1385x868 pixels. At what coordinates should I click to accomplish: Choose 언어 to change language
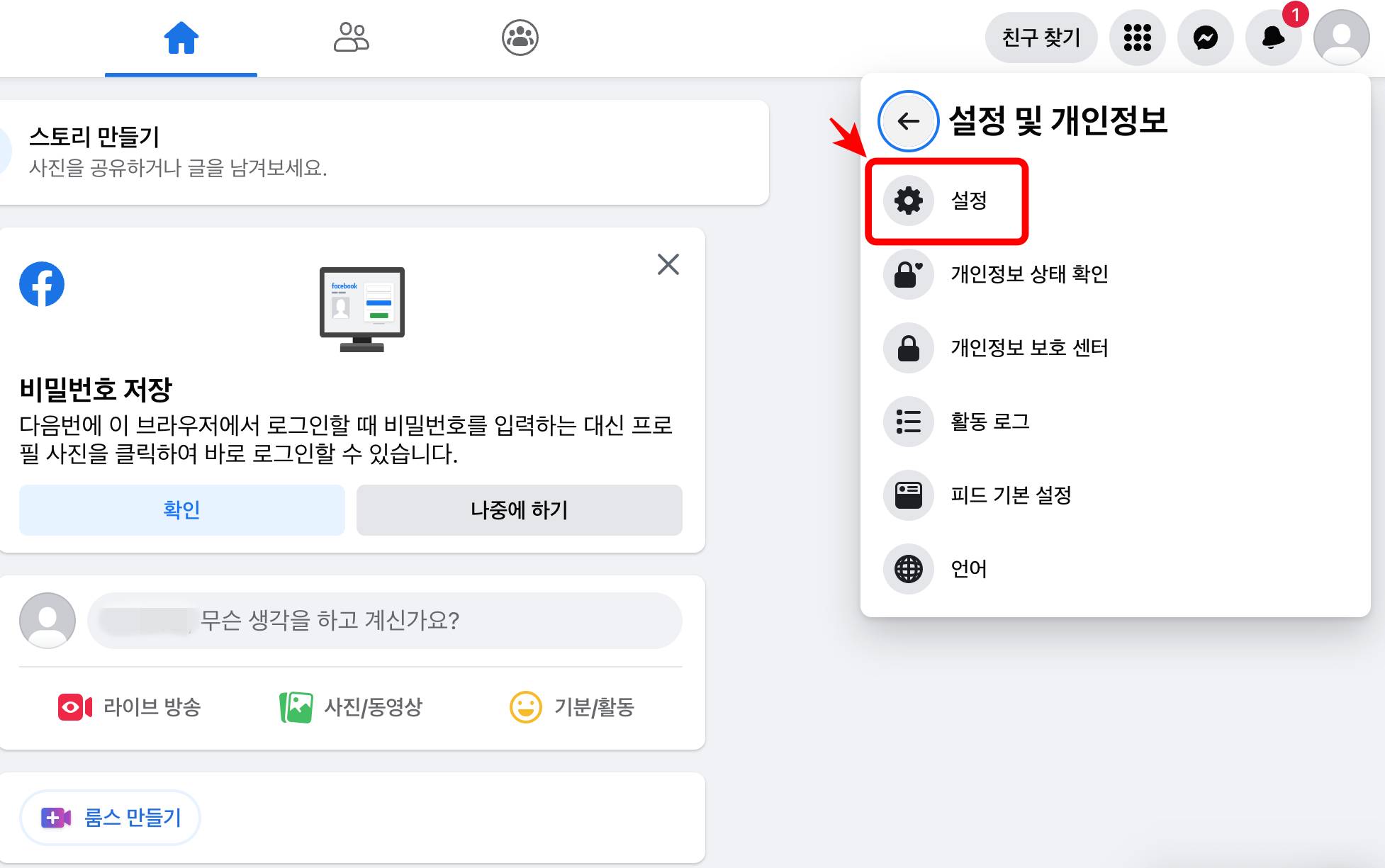point(968,569)
